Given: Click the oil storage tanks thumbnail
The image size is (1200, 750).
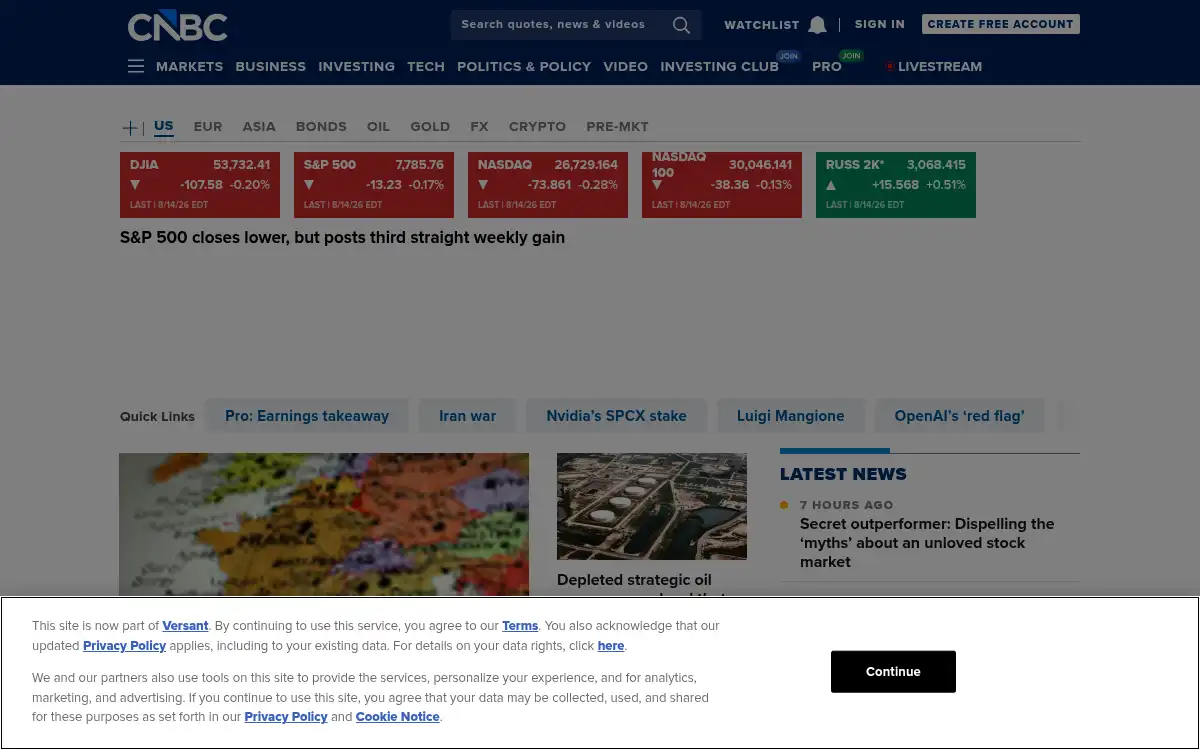Looking at the screenshot, I should (x=652, y=506).
